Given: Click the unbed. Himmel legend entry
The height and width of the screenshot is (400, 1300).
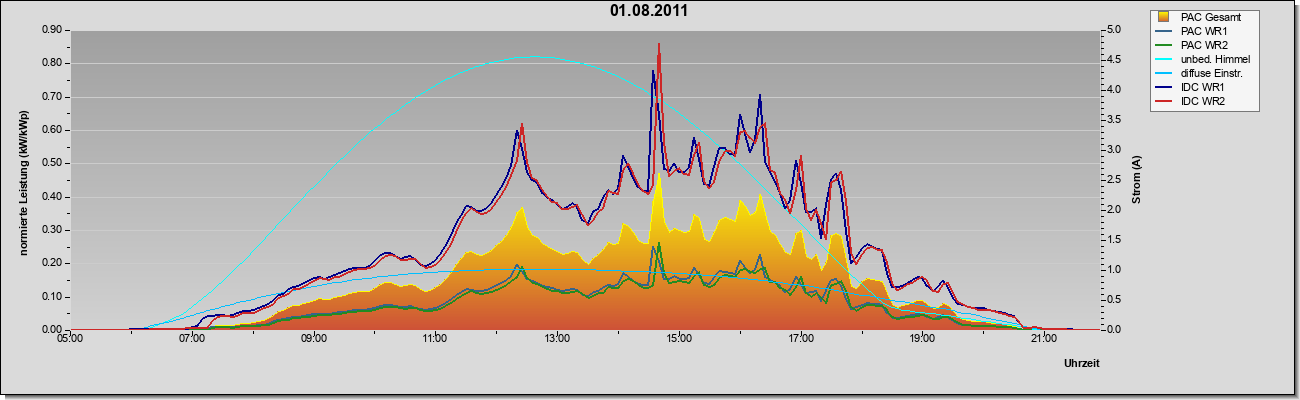Looking at the screenshot, I should [x=1204, y=59].
